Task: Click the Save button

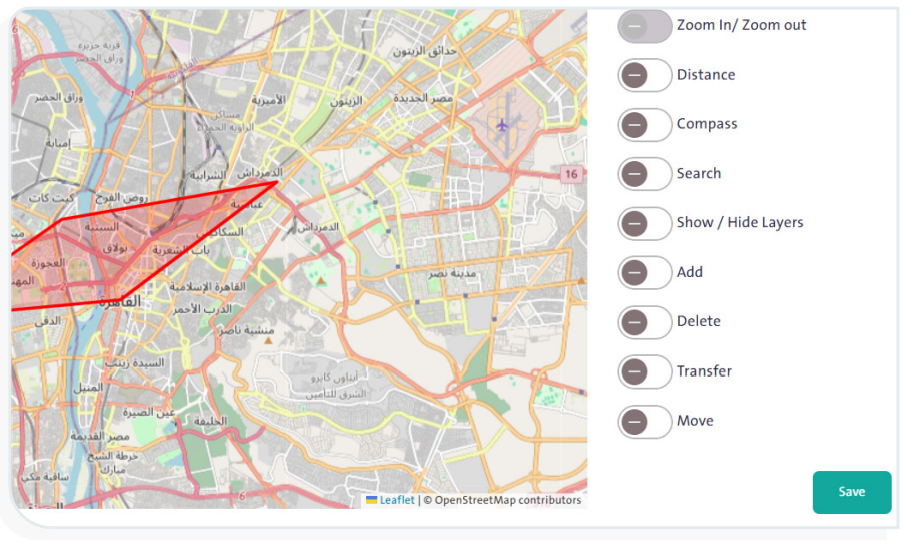Action: (x=851, y=492)
